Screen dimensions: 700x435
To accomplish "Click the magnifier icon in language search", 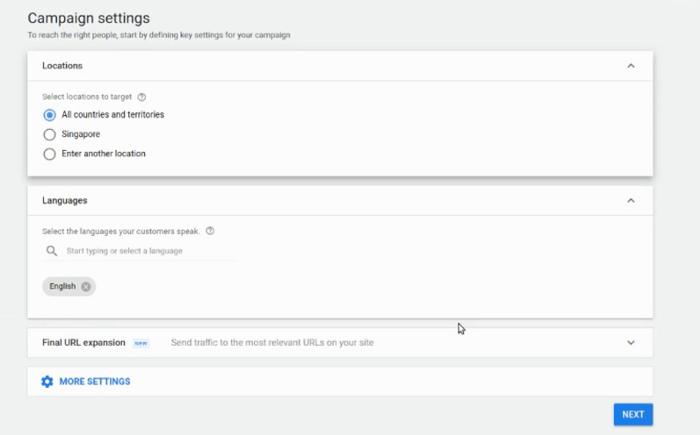I will point(52,251).
